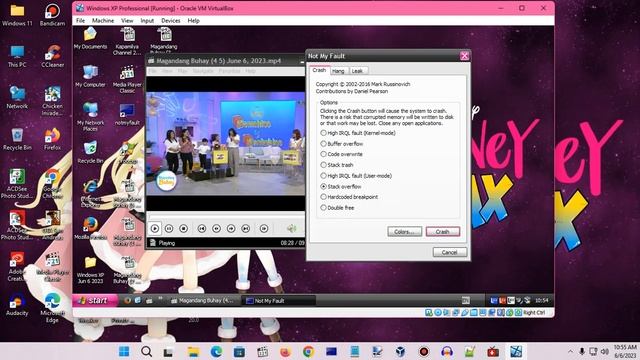Select My Documents icon on XP desktop

[90, 39]
